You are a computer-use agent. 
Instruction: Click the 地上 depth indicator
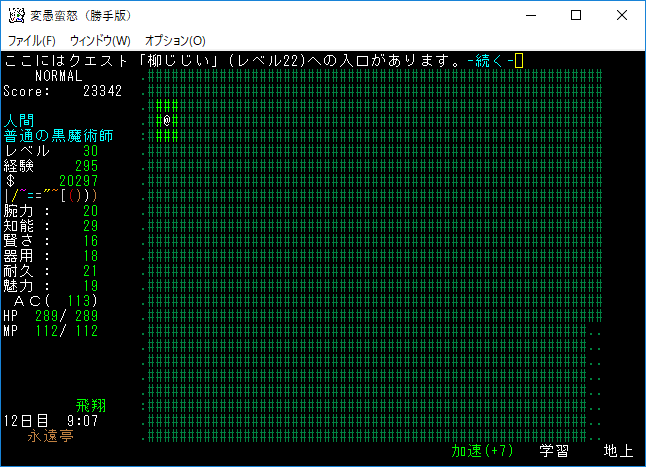click(619, 451)
